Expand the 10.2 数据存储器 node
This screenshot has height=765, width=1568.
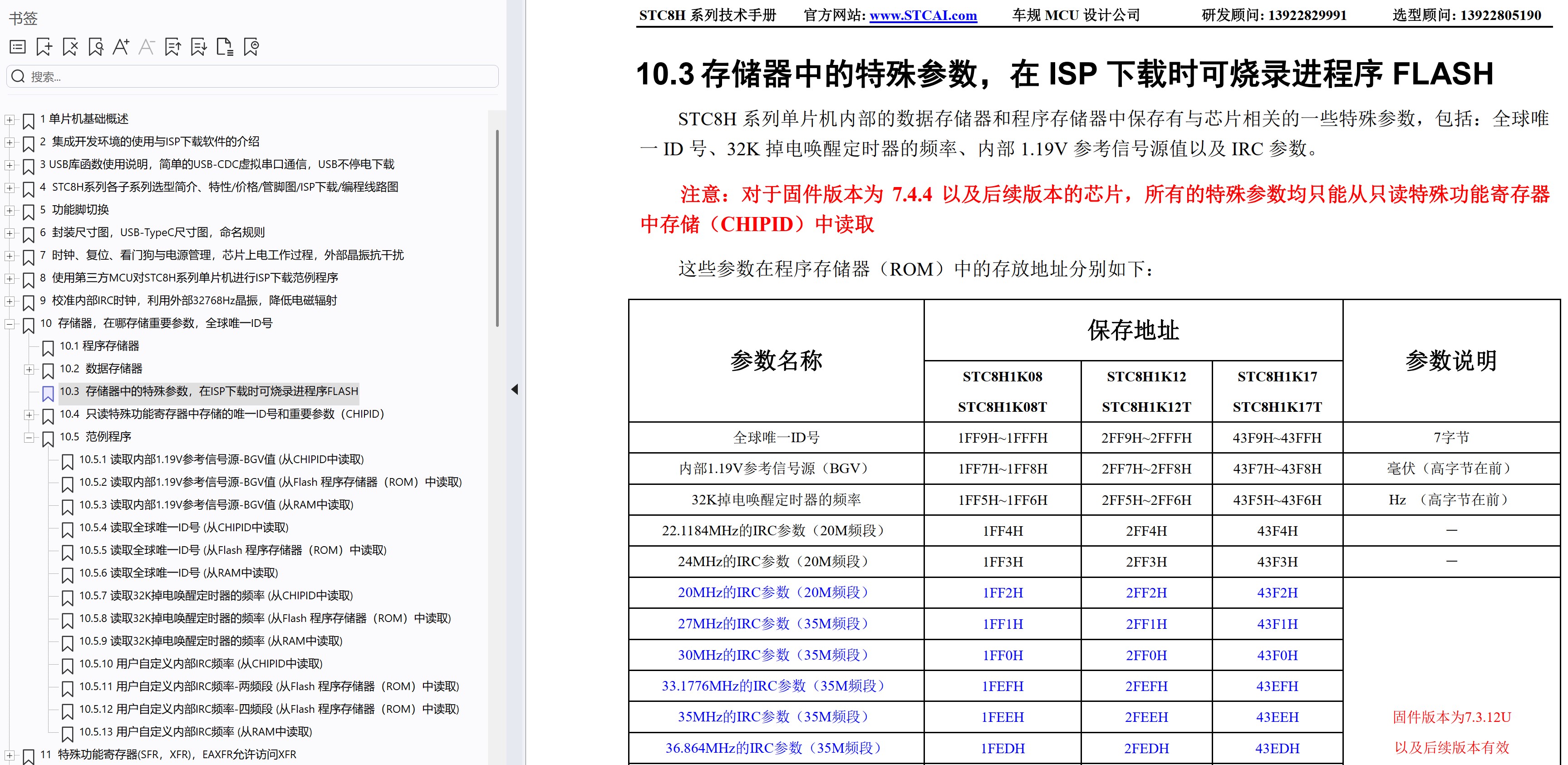pyautogui.click(x=29, y=369)
